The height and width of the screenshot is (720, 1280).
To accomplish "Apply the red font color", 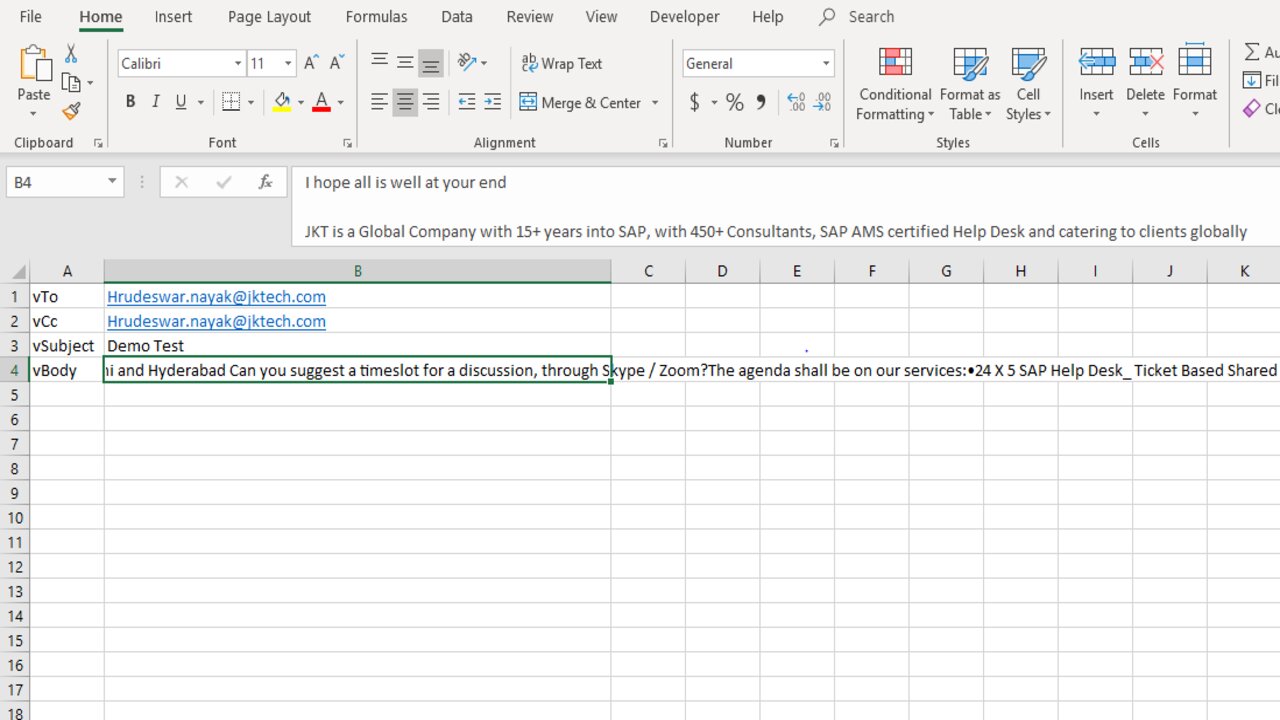I will click(322, 102).
